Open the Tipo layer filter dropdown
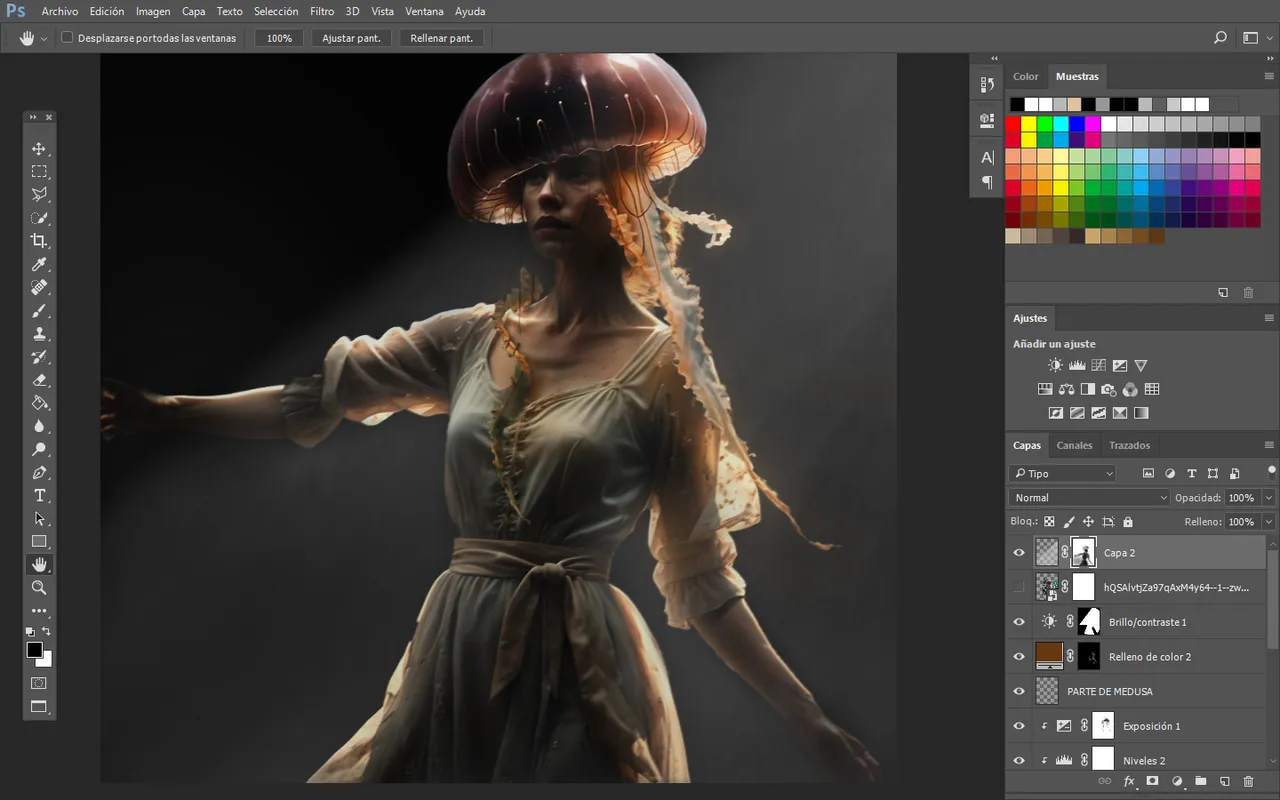The image size is (1280, 800). pyautogui.click(x=1062, y=473)
